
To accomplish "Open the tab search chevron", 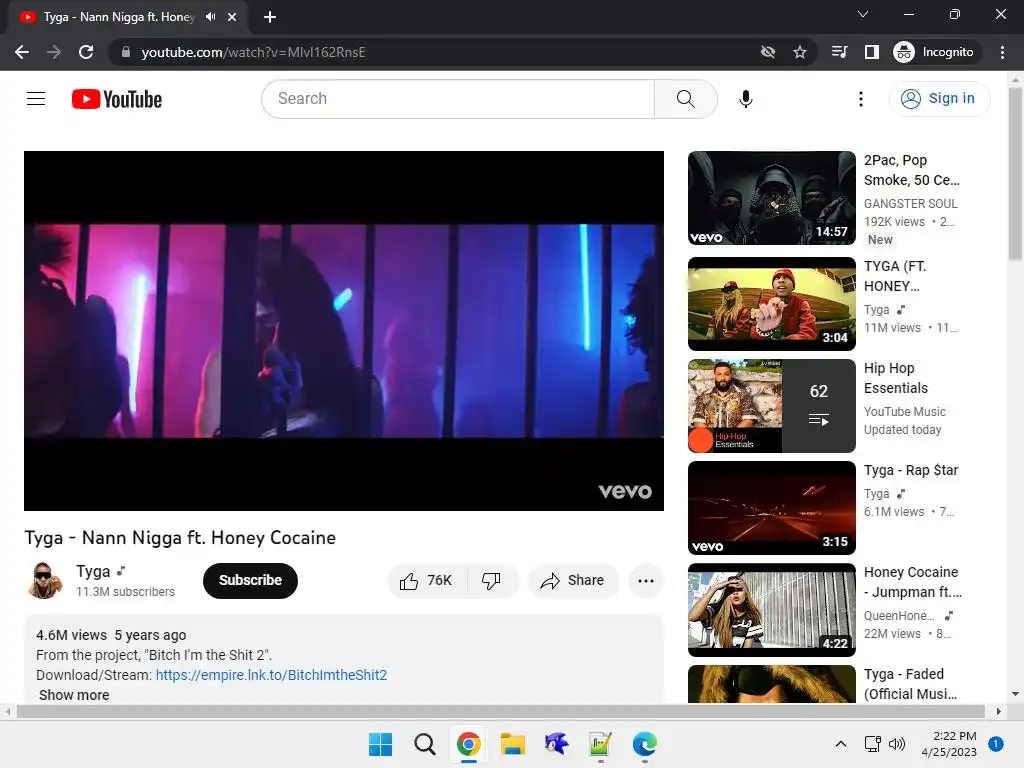I will pos(863,14).
